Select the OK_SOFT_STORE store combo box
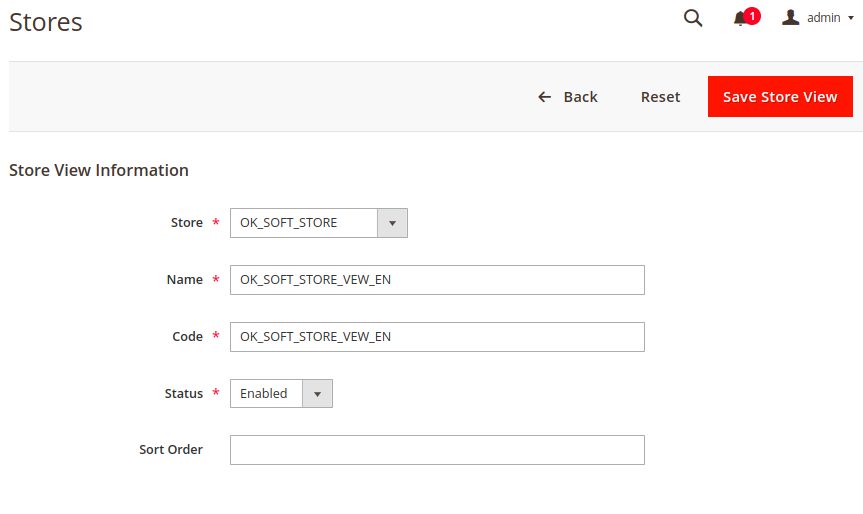The image size is (863, 514). click(x=319, y=223)
